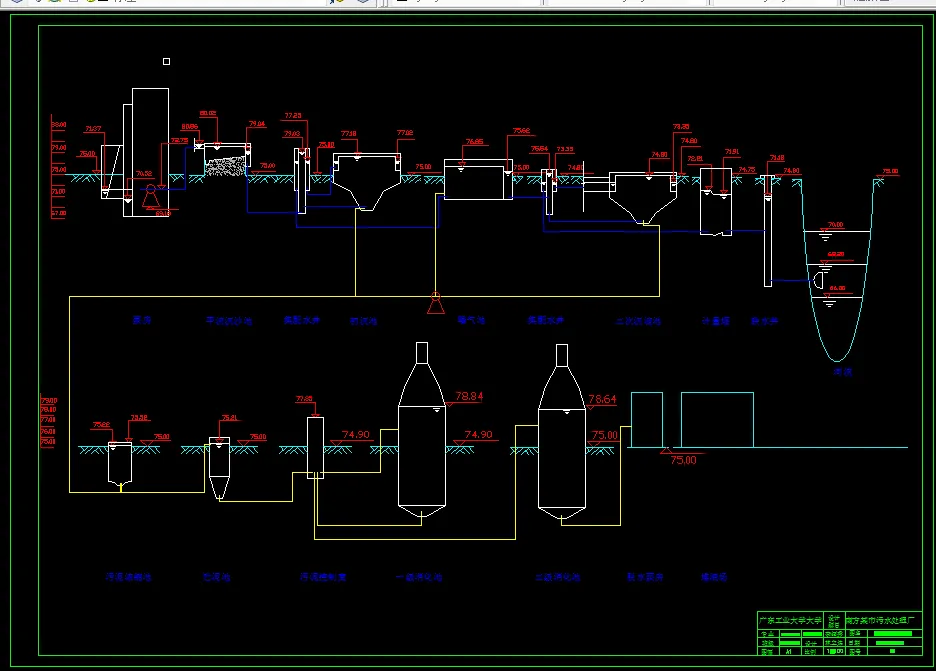Click the 河流 label under the river section
Image resolution: width=936 pixels, height=671 pixels.
pyautogui.click(x=842, y=372)
